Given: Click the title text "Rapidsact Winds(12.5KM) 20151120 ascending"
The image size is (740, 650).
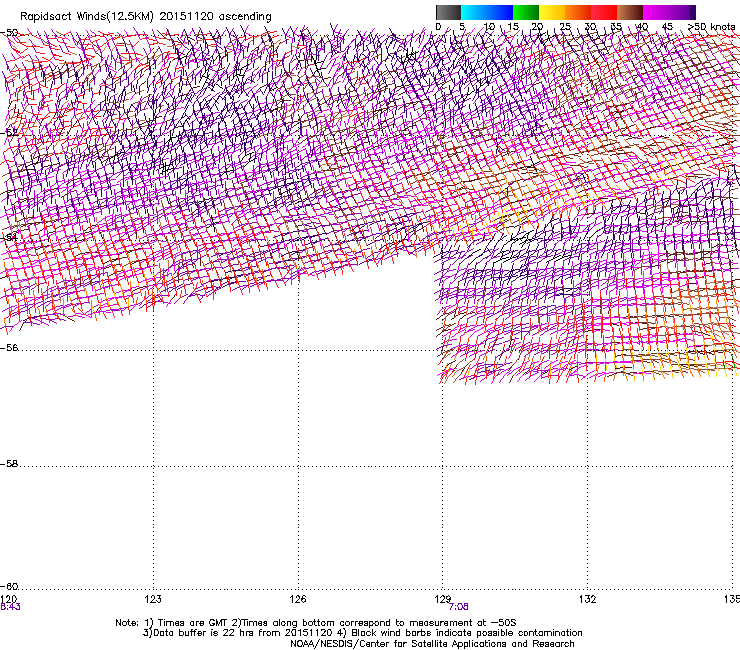Looking at the screenshot, I should pyautogui.click(x=146, y=17).
